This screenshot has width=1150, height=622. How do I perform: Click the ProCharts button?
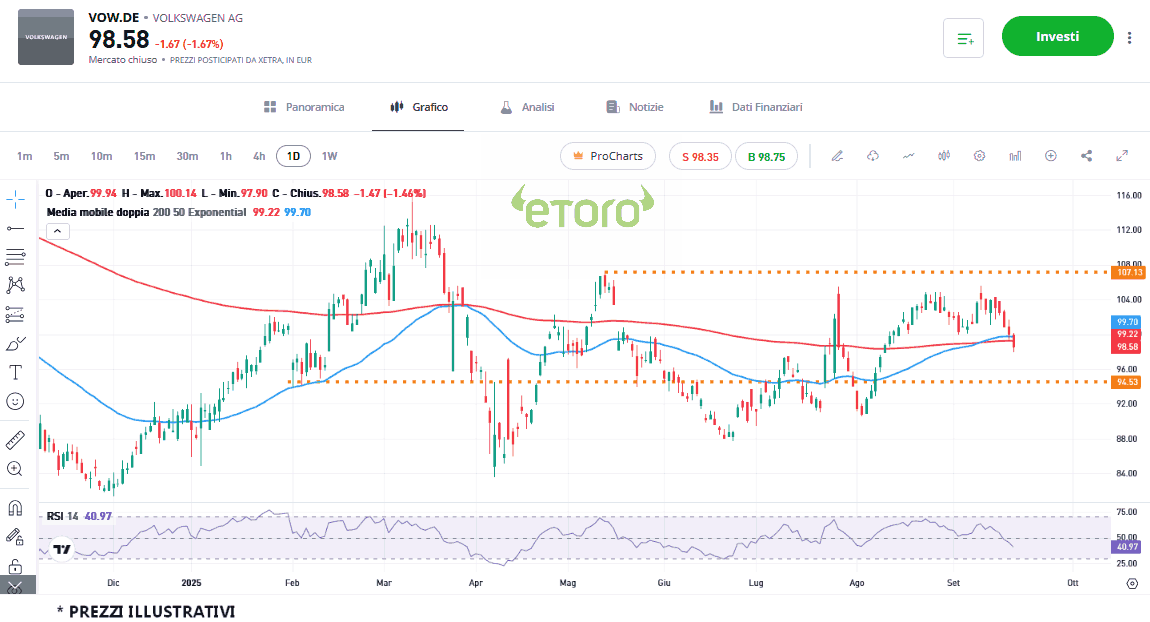tap(608, 156)
